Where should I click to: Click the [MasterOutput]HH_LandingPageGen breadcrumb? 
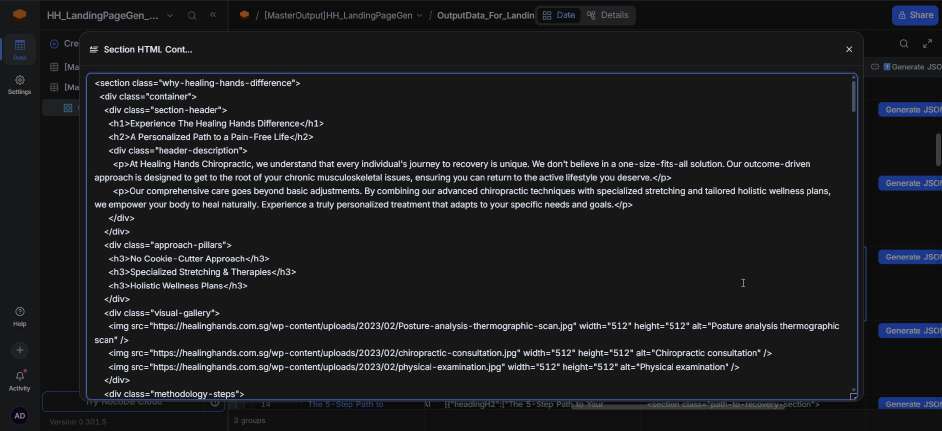pos(338,16)
